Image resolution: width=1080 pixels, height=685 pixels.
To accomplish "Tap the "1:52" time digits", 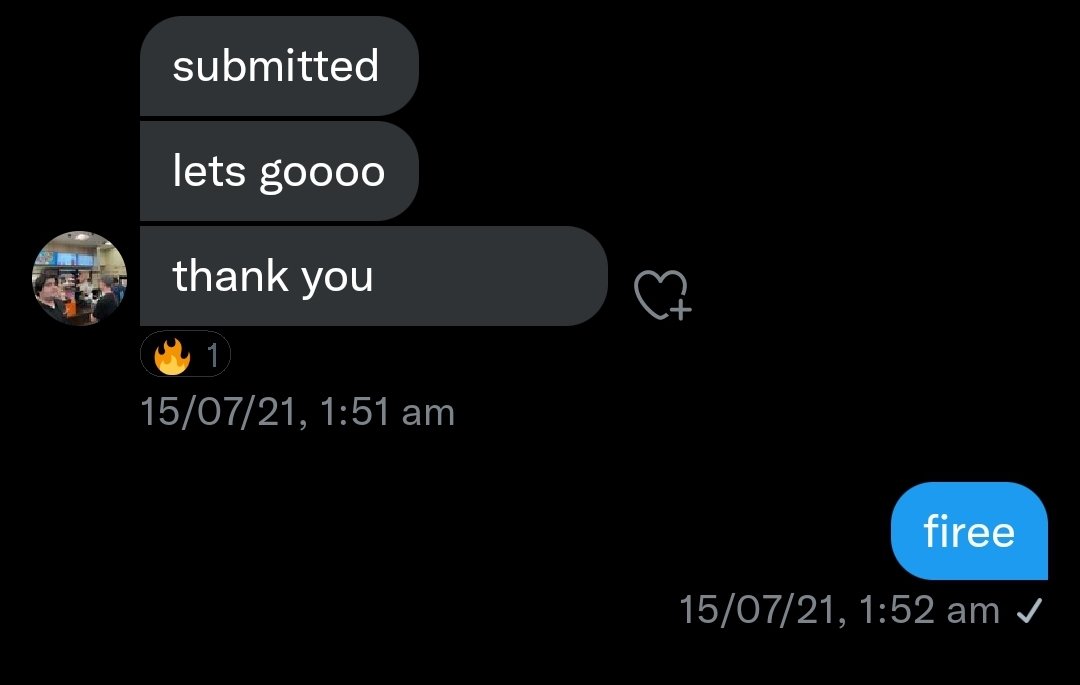I will (x=895, y=610).
